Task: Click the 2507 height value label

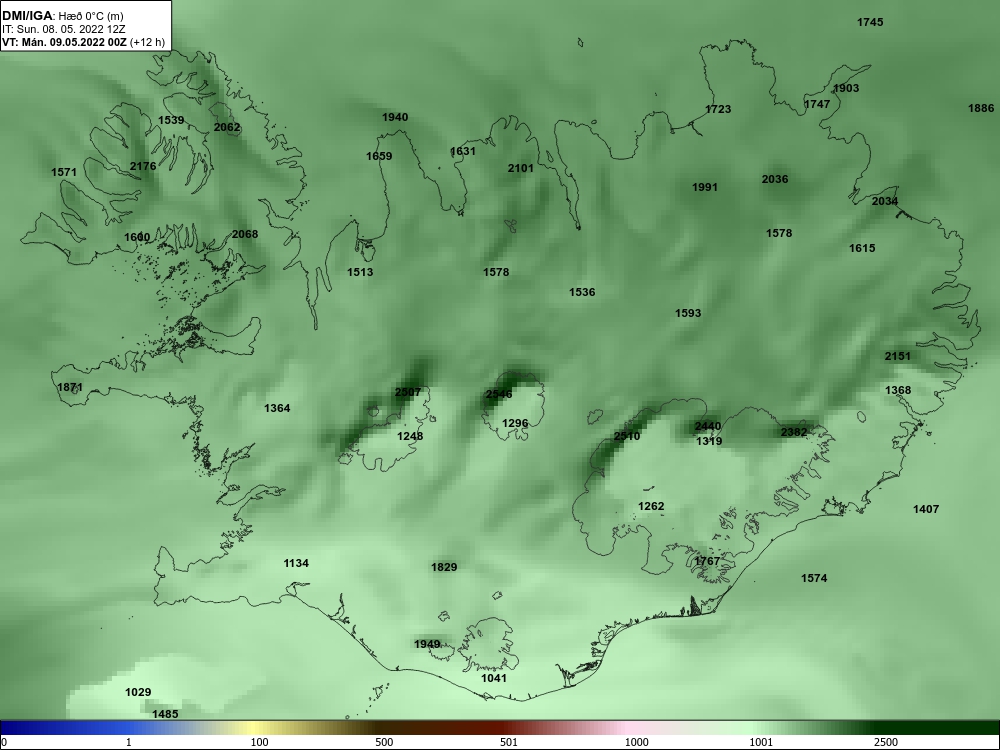Action: pos(408,392)
